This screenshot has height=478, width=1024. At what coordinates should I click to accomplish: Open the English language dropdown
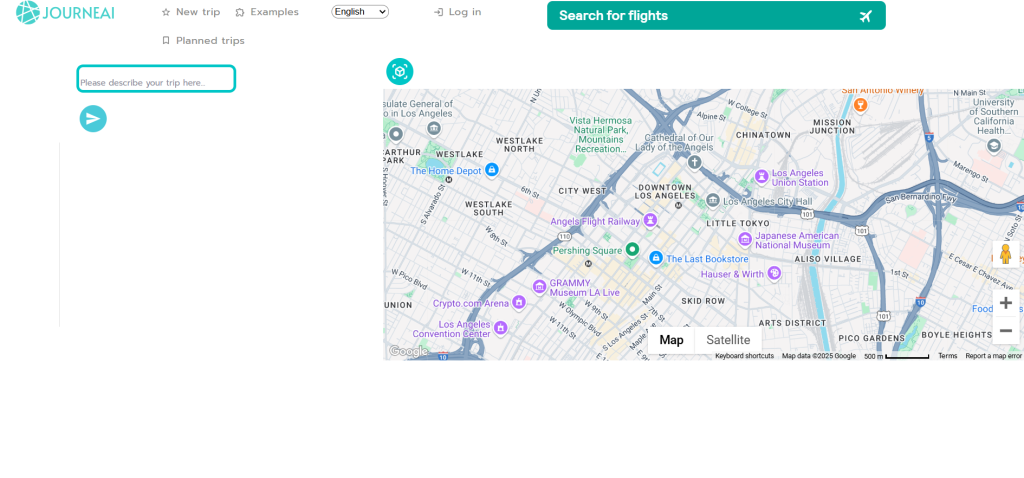point(360,12)
